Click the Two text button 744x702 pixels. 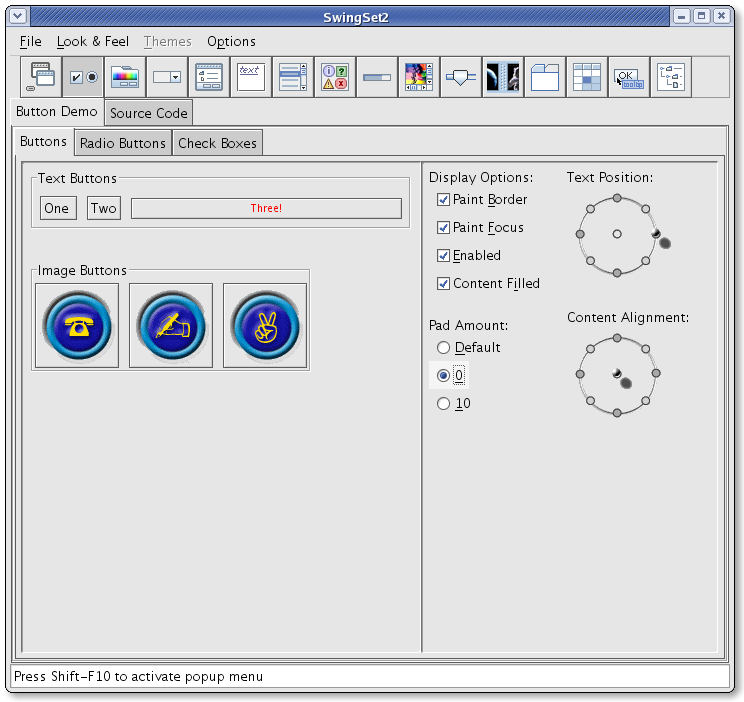click(x=103, y=208)
